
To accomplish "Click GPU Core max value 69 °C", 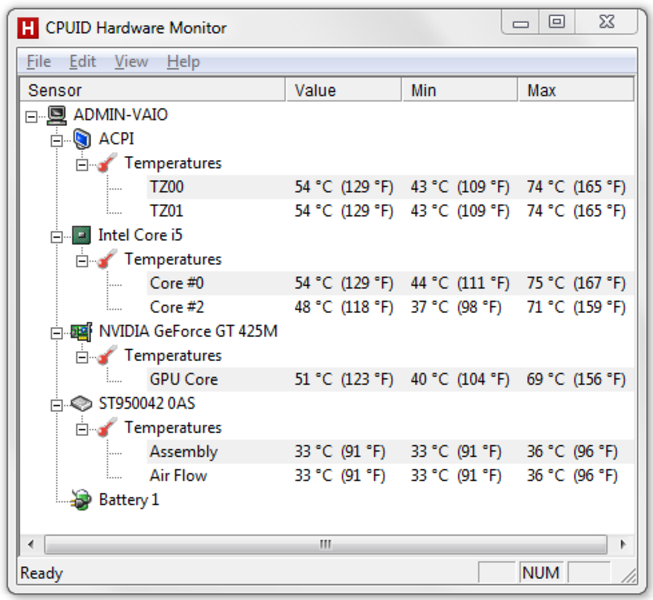I will pyautogui.click(x=576, y=379).
